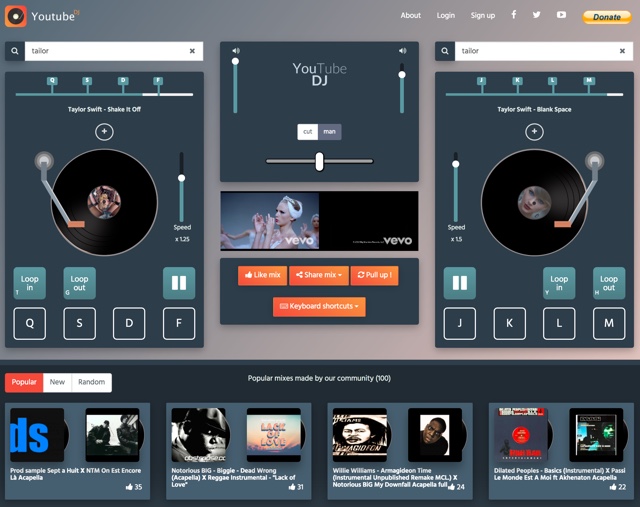Trigger the L cue pad
Screen dimensions: 640x507
559,323
